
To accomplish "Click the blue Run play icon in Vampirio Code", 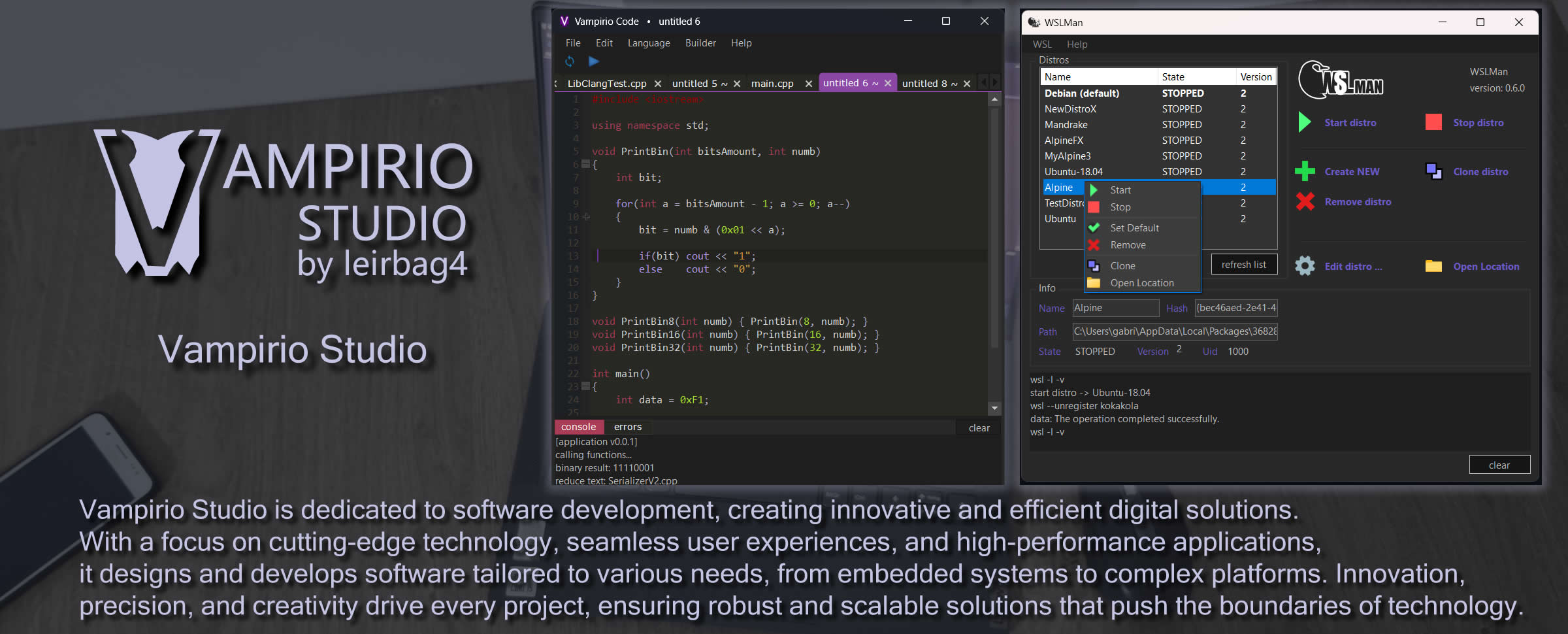I will click(593, 61).
